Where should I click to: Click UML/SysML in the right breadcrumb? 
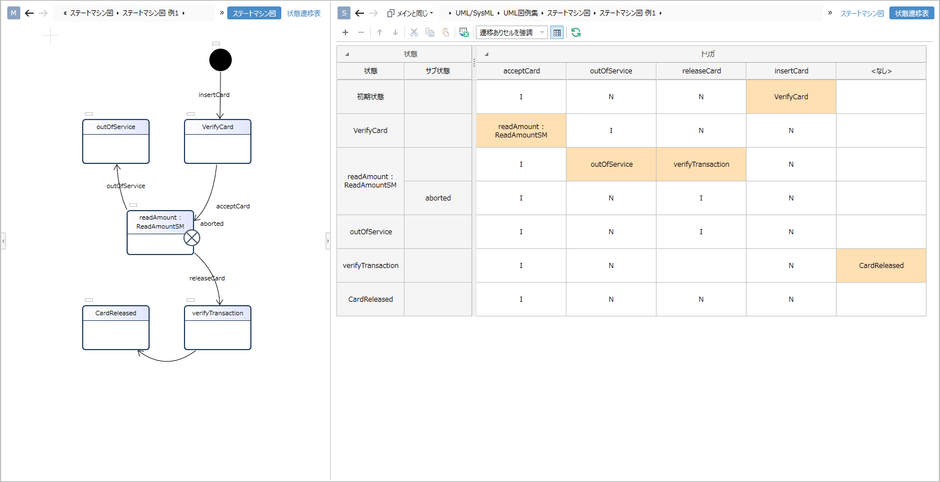coord(477,13)
